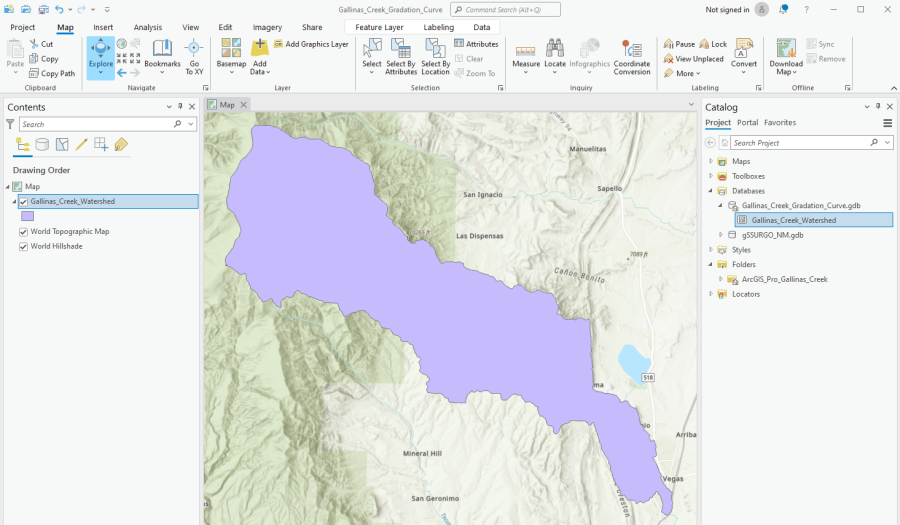Click View Unplaced labels button
Image resolution: width=900 pixels, height=525 pixels.
693,59
